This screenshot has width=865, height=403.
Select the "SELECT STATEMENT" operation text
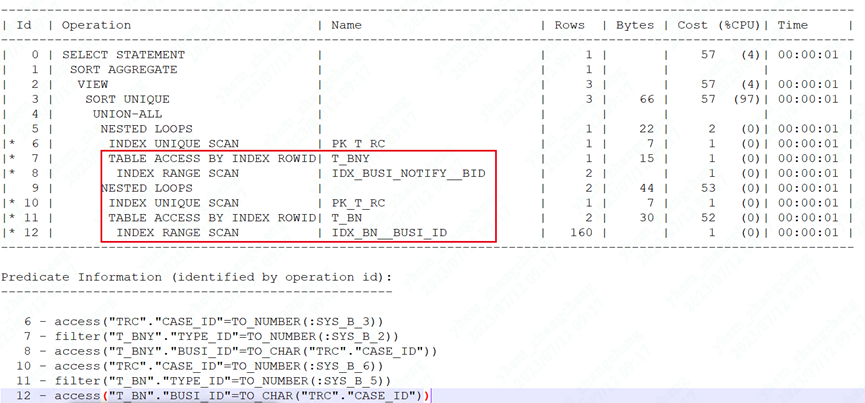click(x=124, y=55)
